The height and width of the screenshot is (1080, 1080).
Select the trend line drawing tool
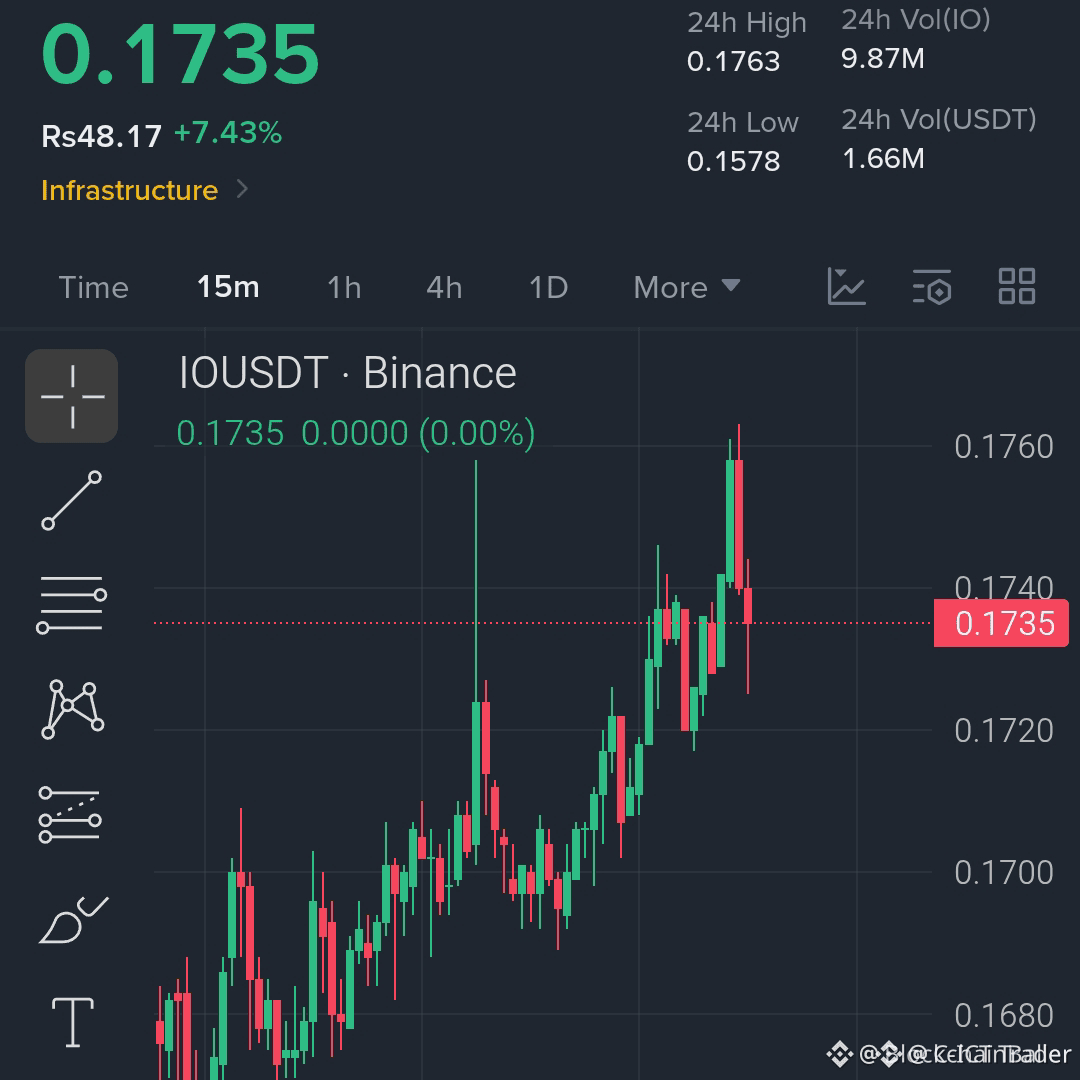72,501
